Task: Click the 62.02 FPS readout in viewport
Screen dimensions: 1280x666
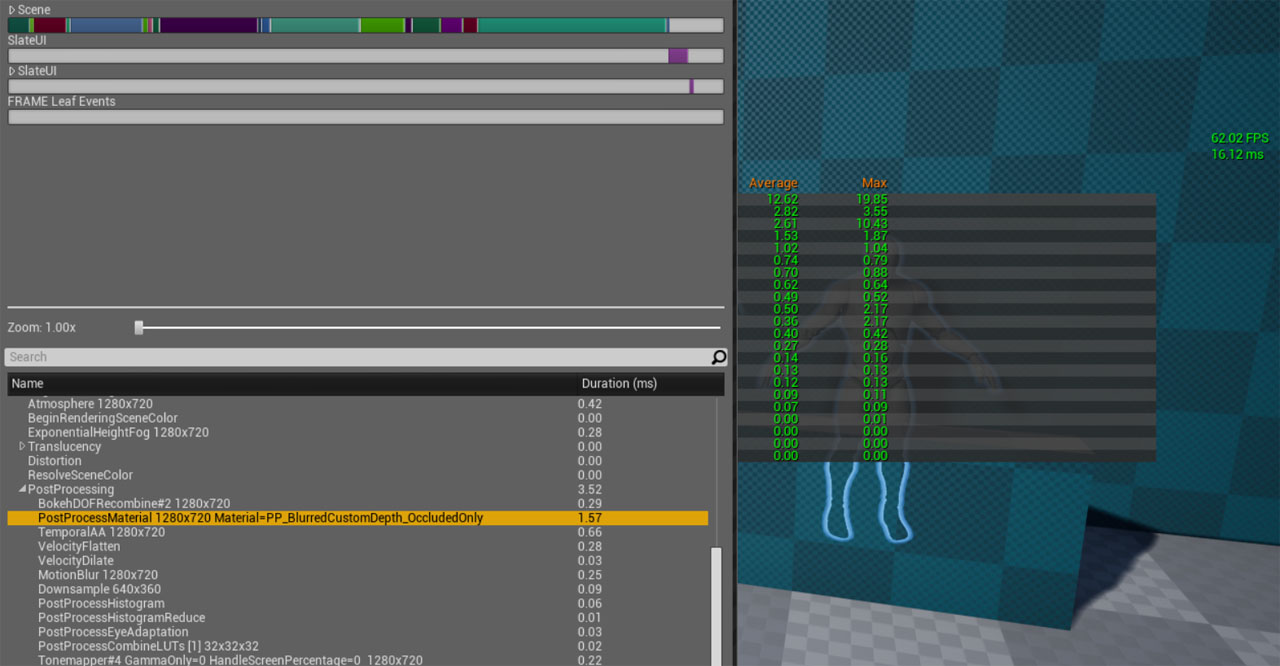Action: (x=1239, y=138)
